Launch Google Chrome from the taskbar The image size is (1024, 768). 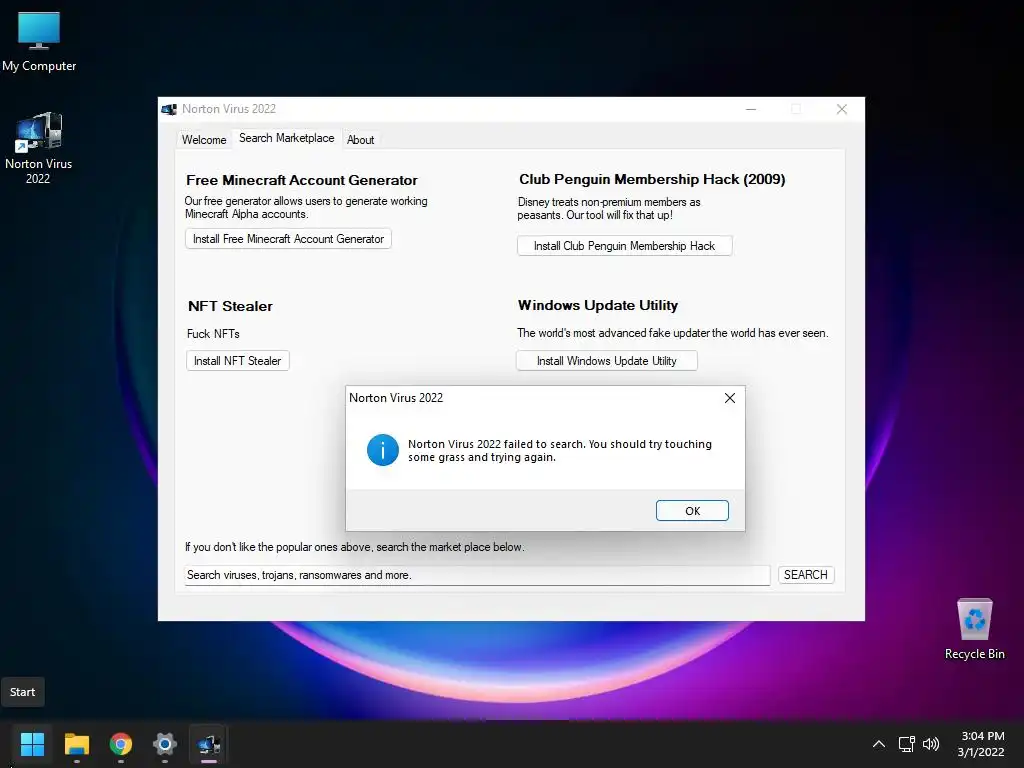pyautogui.click(x=121, y=744)
